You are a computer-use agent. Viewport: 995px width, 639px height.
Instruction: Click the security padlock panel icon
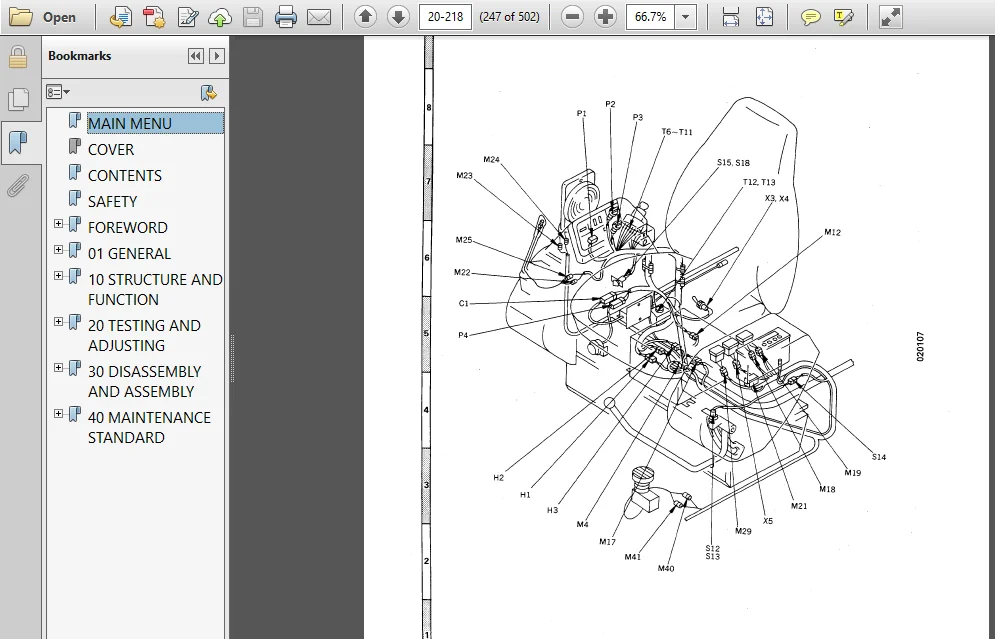[x=18, y=58]
